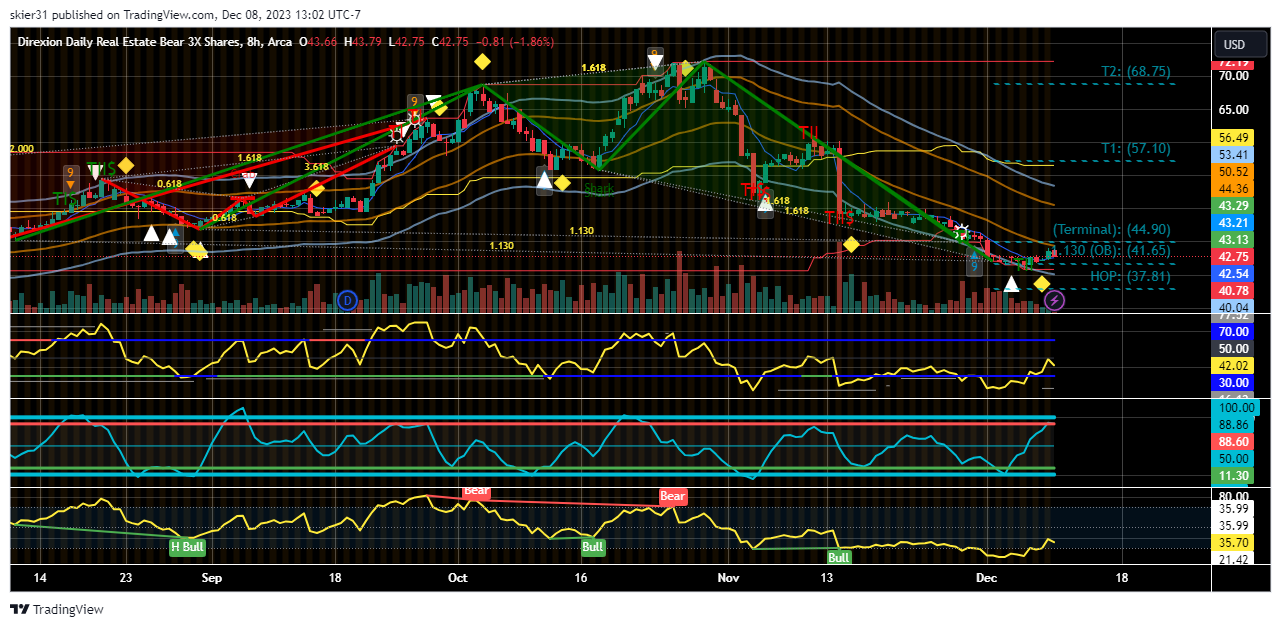Click the light blue 53.41 price label
Image resolution: width=1281 pixels, height=627 pixels.
click(x=1234, y=155)
